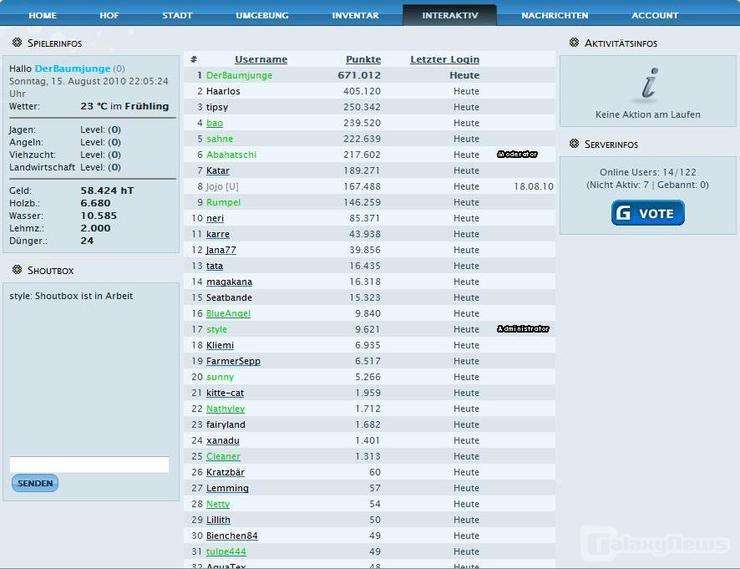Open player Abahatschi profile

[x=231, y=155]
